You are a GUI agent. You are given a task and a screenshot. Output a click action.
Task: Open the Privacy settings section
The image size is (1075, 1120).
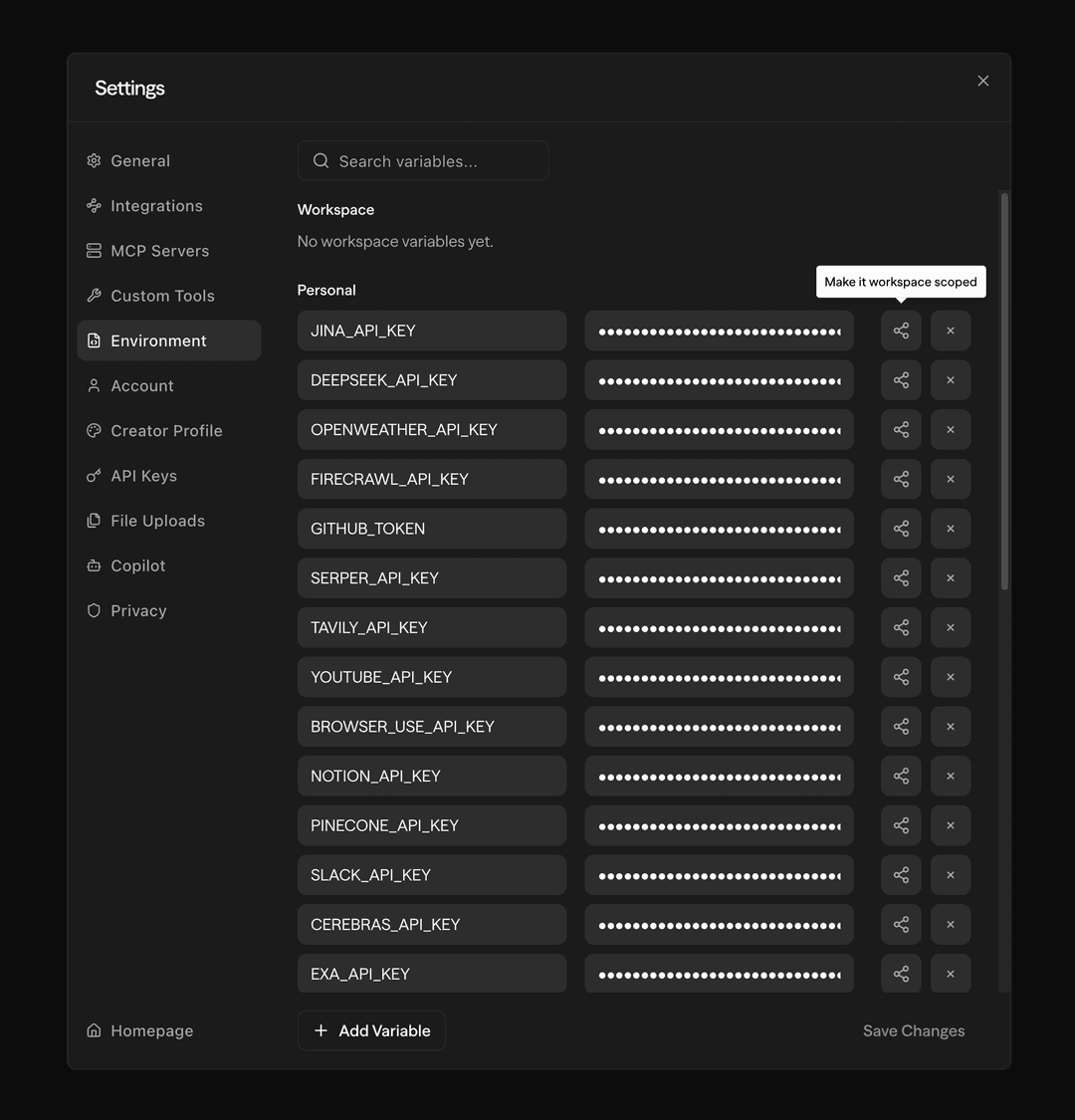coord(138,609)
